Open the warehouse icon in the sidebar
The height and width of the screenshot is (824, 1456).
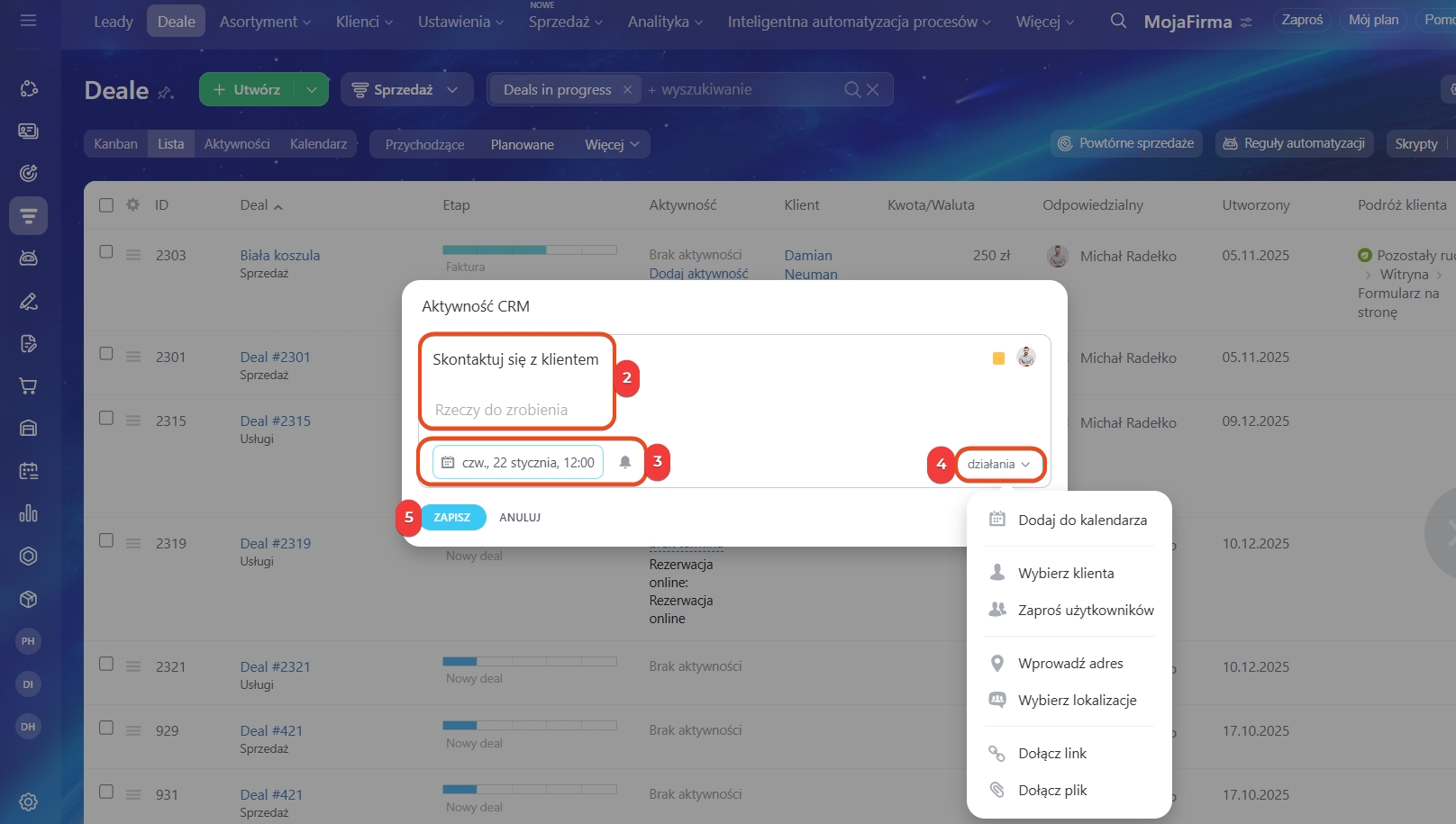click(x=29, y=429)
